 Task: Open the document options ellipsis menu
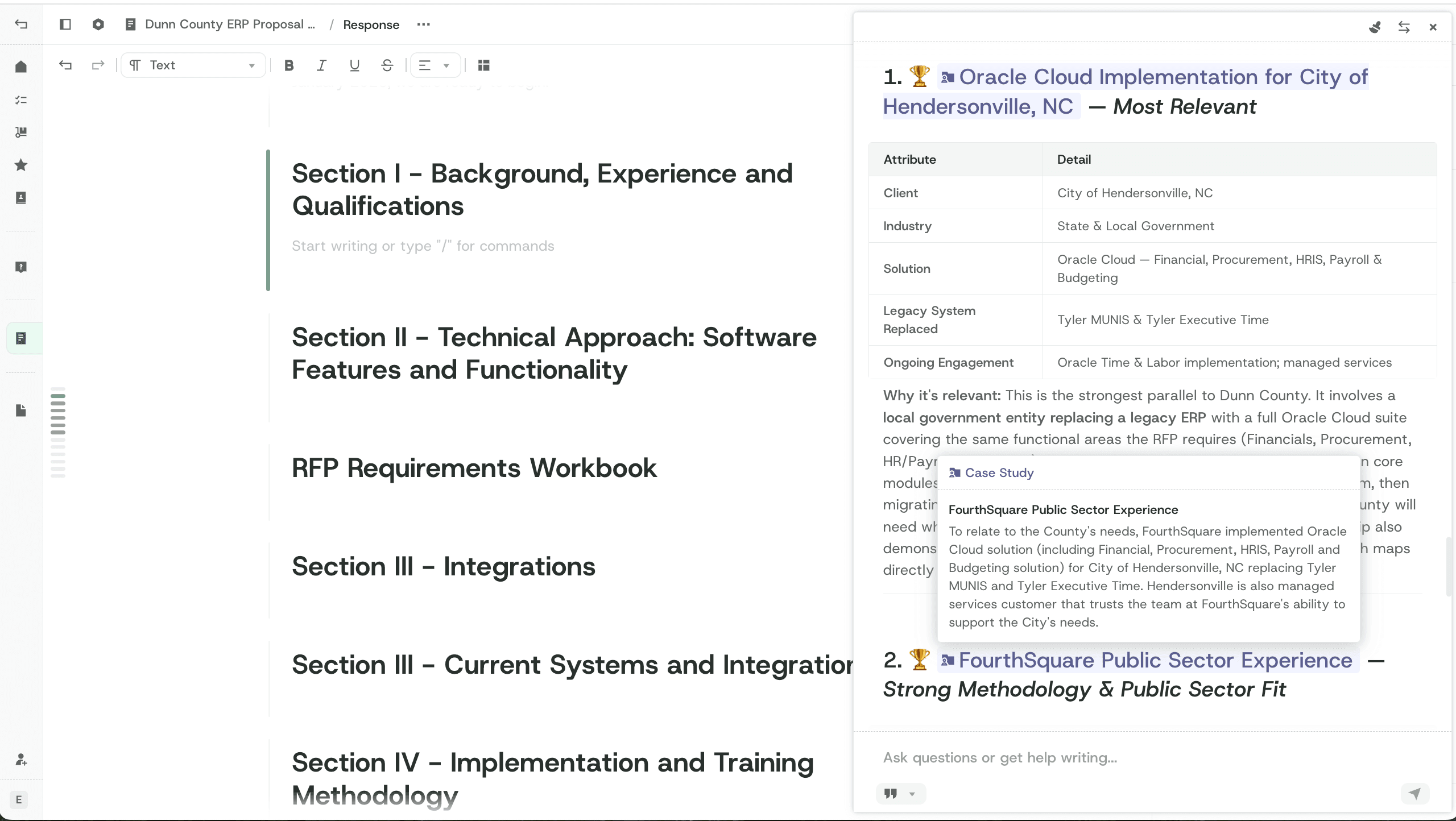coord(424,24)
